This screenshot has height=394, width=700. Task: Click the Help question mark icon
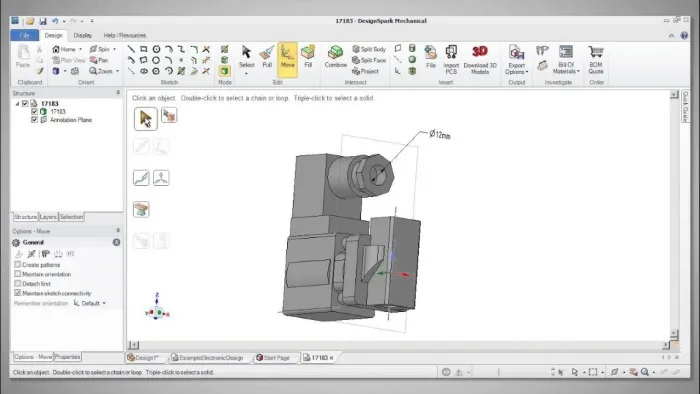click(x=684, y=35)
